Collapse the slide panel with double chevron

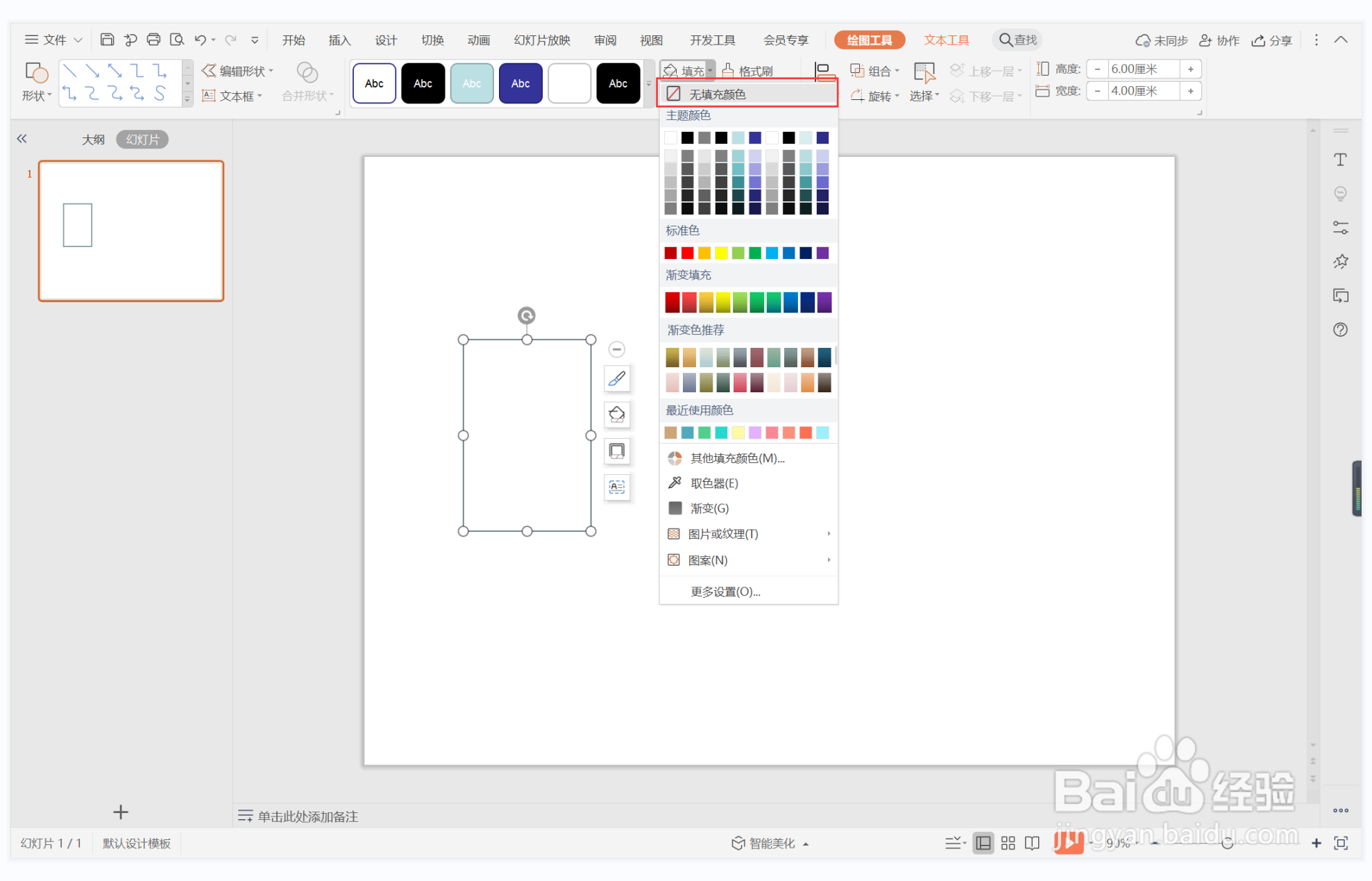point(22,139)
